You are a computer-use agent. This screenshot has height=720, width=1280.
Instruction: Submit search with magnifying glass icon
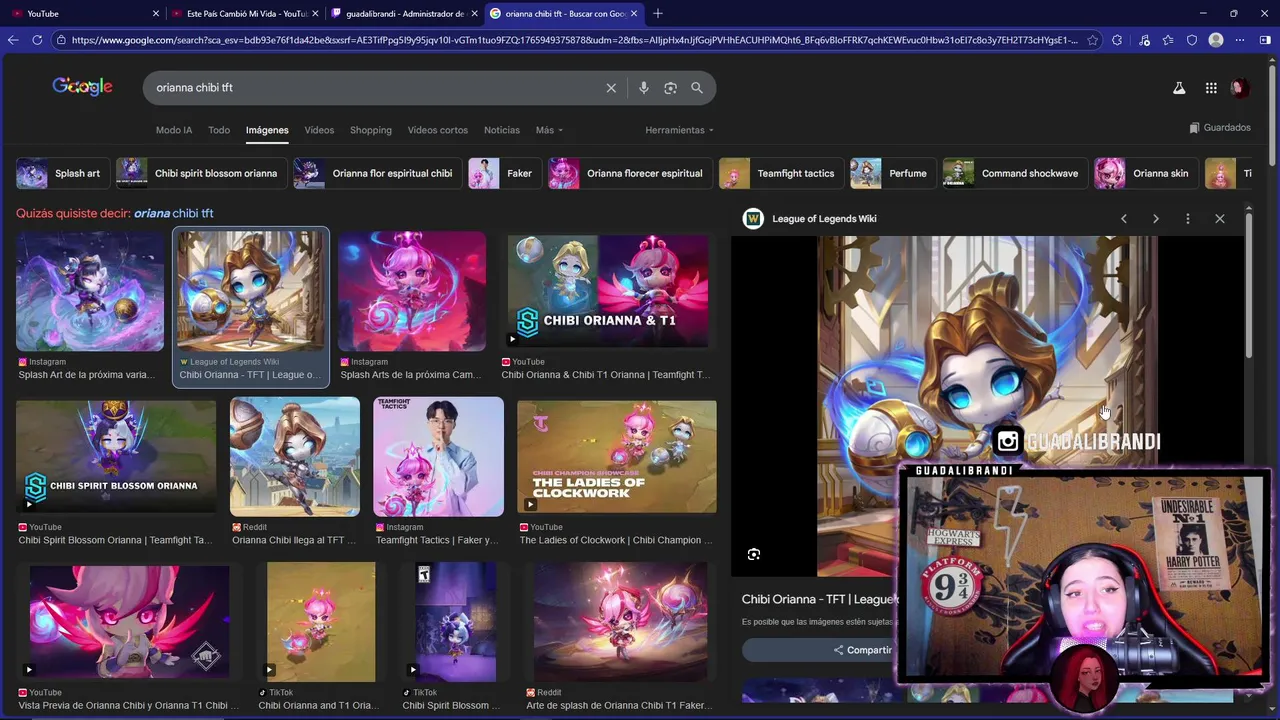click(x=697, y=88)
